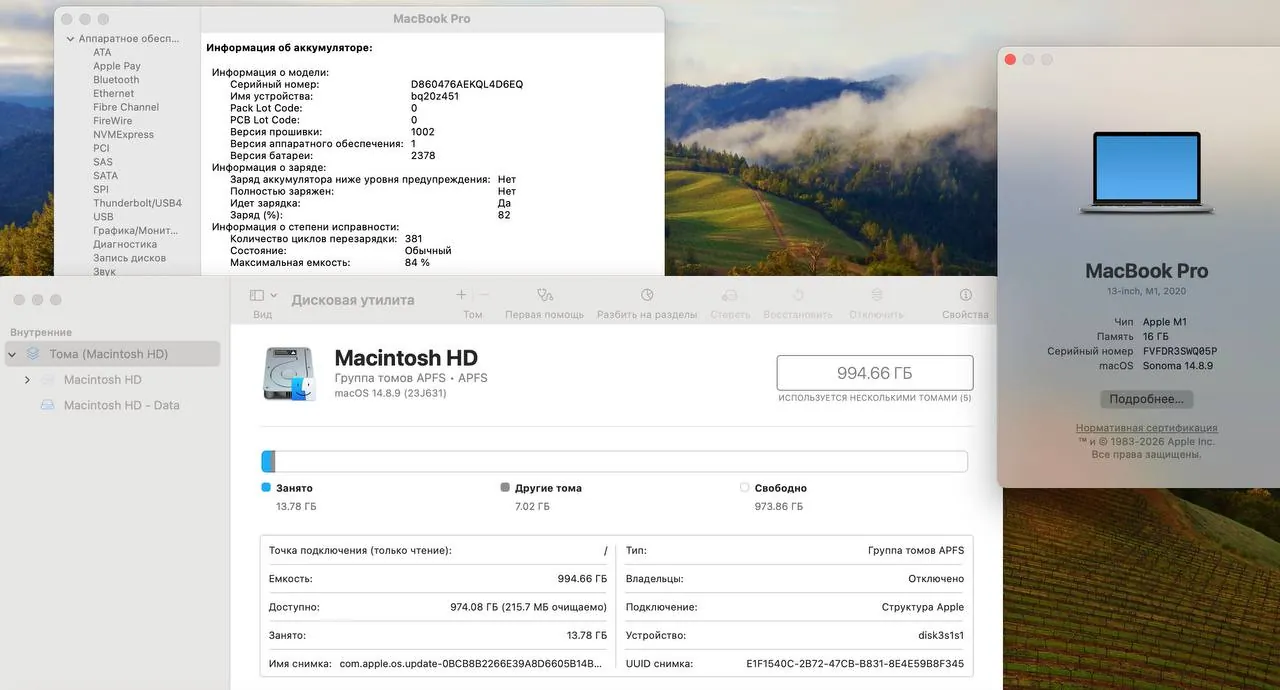1280x690 pixels.
Task: Select Тома (Macintosh HD) stack icon in sidebar
Action: 33,354
